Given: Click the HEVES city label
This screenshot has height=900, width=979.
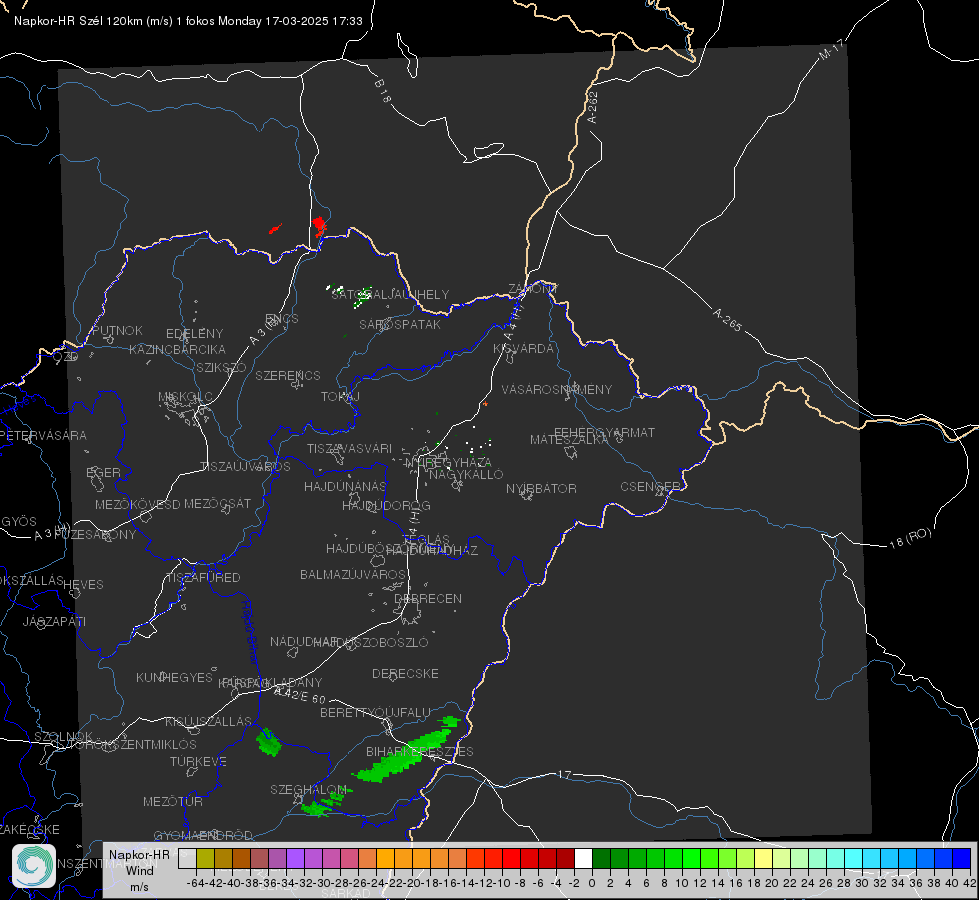Looking at the screenshot, I should click(84, 585).
